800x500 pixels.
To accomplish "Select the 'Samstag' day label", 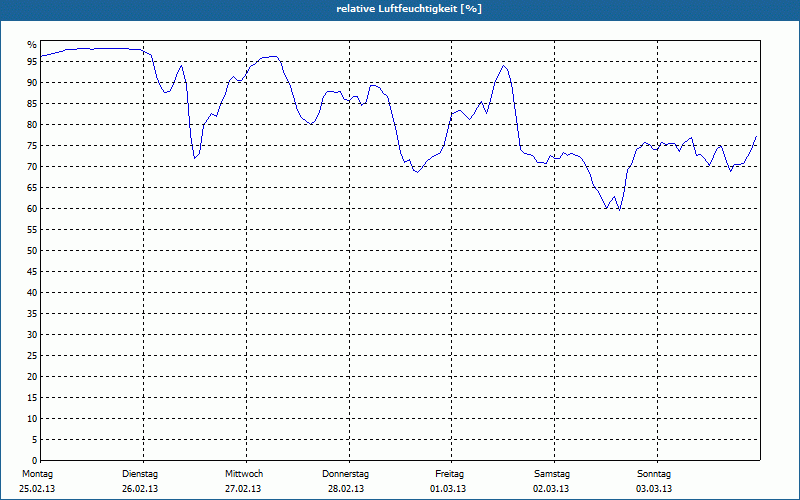I will [x=552, y=474].
